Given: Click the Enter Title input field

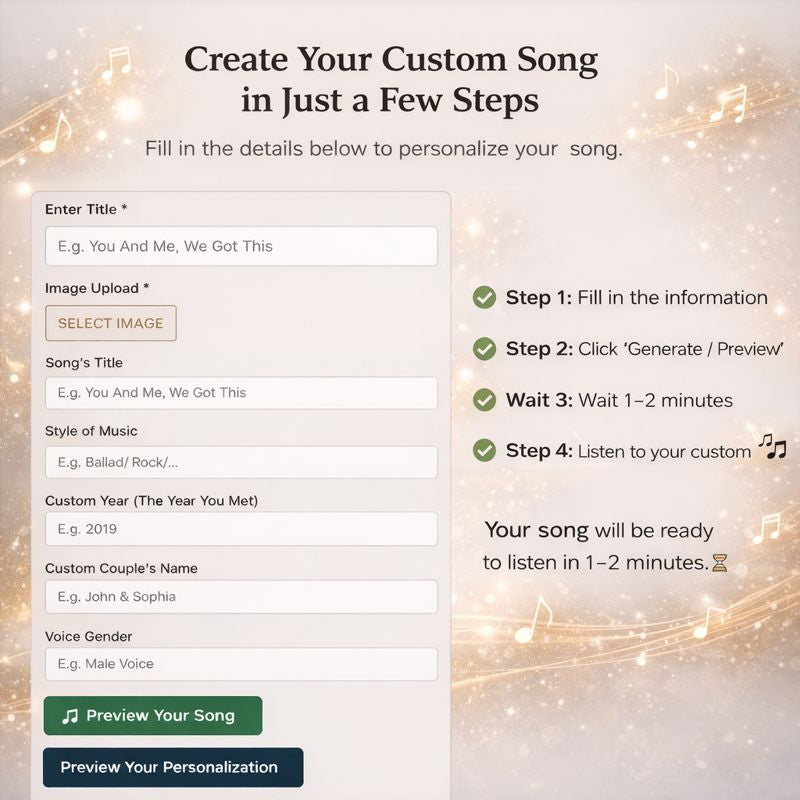Looking at the screenshot, I should tap(240, 246).
